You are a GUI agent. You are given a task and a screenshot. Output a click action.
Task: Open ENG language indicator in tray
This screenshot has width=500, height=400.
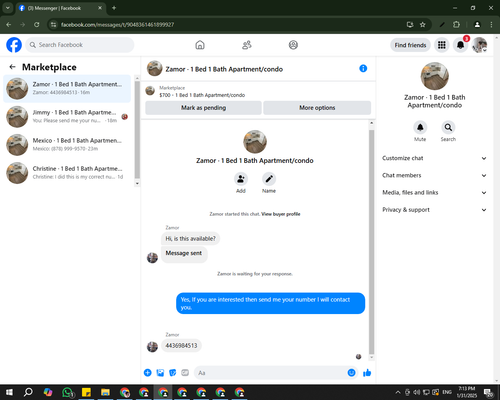(x=447, y=392)
